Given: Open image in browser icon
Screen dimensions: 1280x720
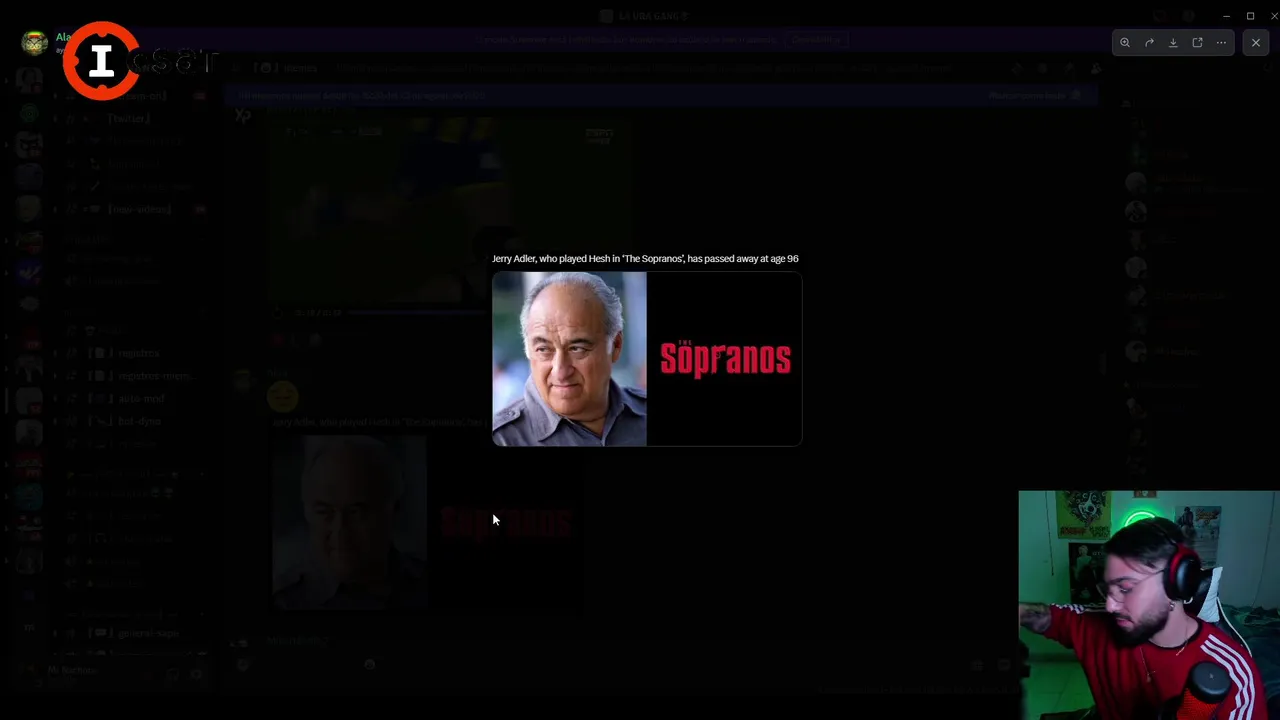Looking at the screenshot, I should 1197,43.
